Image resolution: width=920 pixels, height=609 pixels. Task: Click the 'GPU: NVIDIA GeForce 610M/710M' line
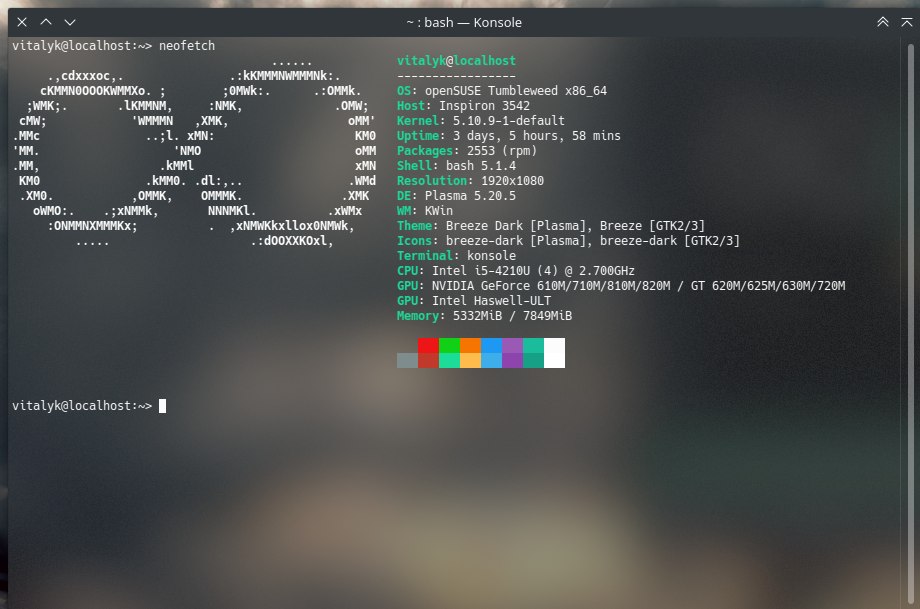[621, 286]
